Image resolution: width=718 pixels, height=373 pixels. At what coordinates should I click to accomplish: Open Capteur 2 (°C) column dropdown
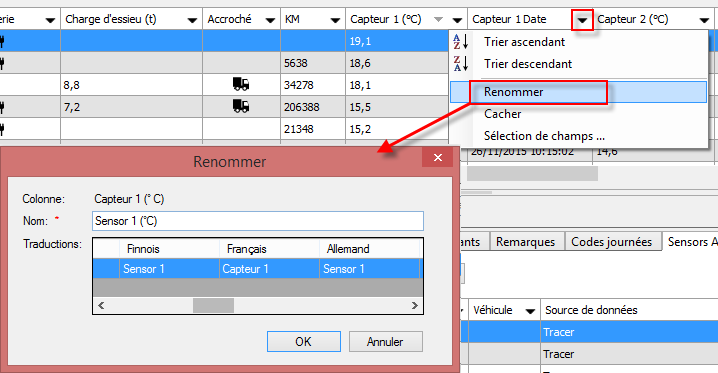click(x=704, y=20)
